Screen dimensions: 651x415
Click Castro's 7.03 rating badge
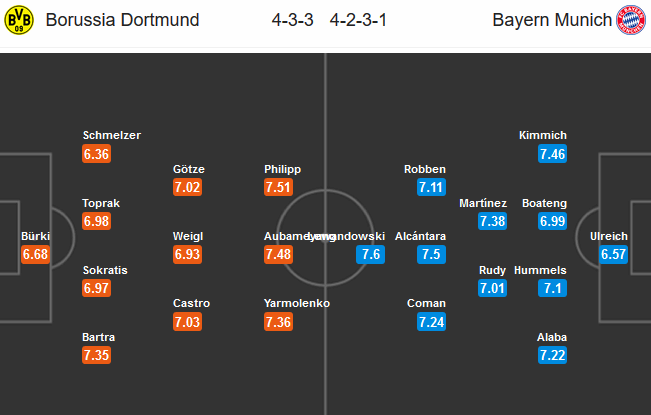(x=187, y=322)
